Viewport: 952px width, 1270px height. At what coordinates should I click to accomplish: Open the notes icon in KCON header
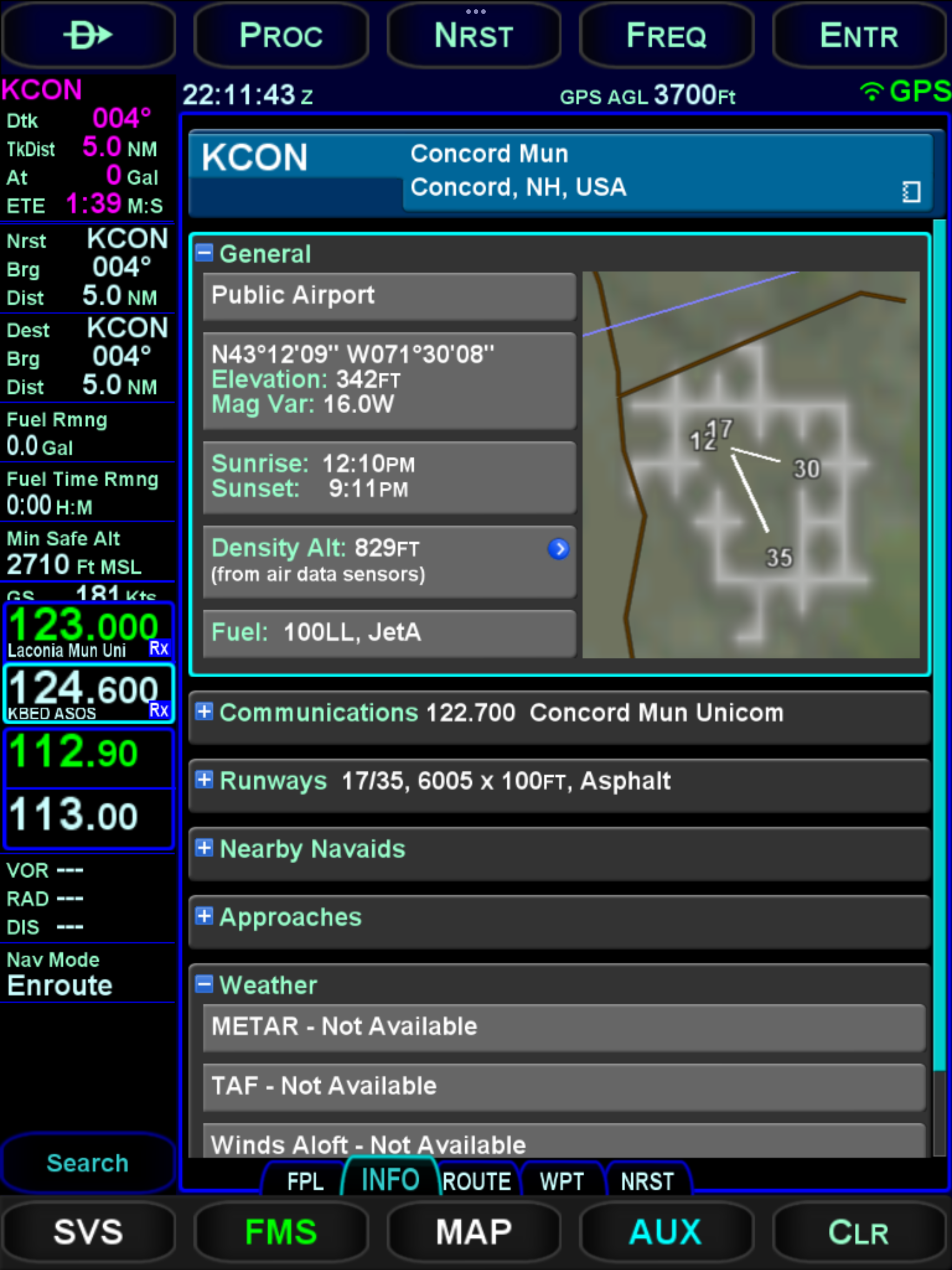[911, 191]
